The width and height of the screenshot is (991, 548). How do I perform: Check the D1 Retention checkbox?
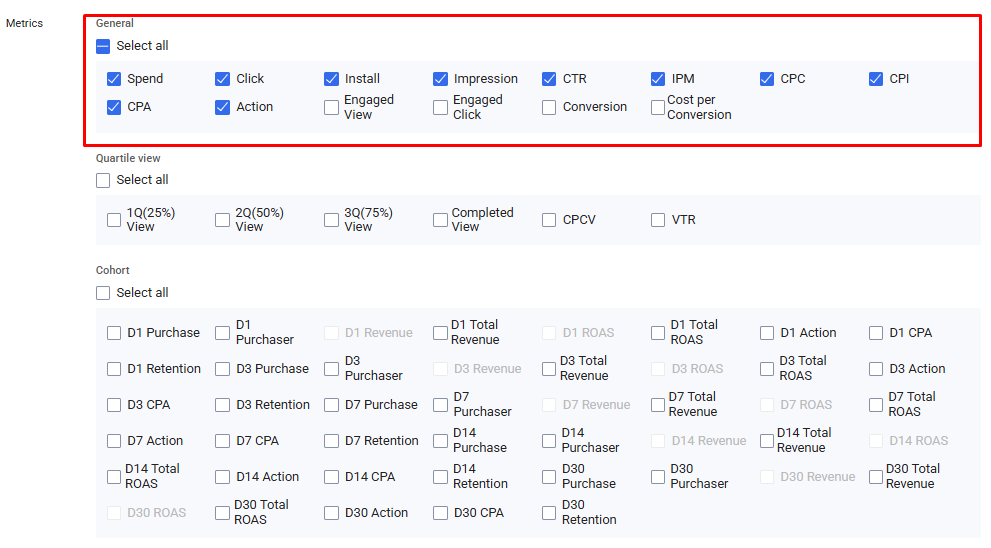[114, 369]
